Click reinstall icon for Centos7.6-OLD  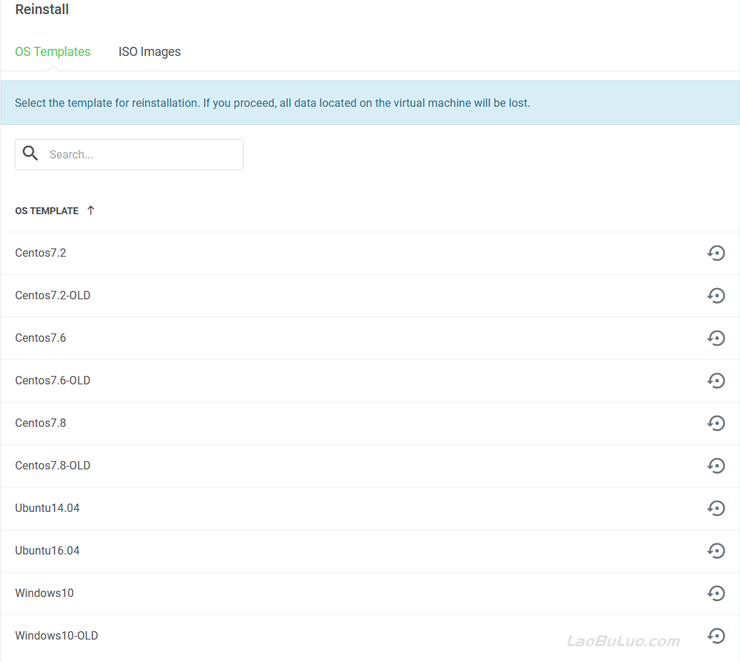tap(716, 380)
